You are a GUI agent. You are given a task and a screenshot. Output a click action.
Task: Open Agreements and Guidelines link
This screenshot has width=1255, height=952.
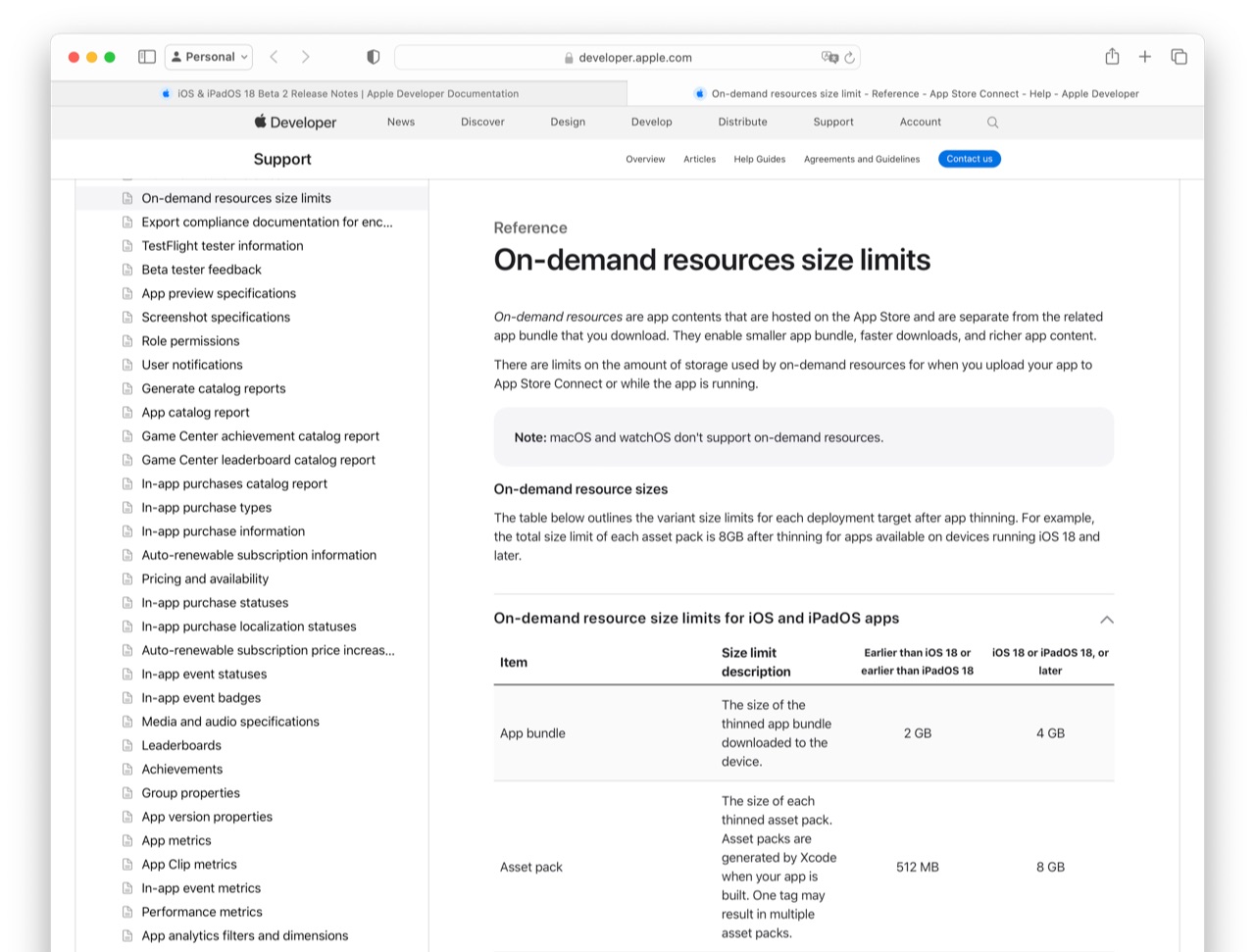(x=862, y=159)
